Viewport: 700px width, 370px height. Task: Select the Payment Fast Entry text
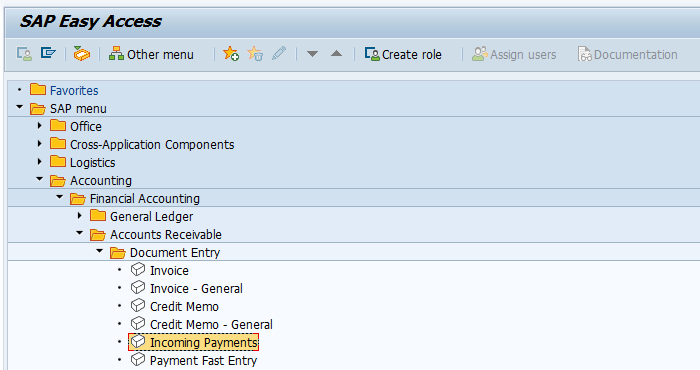204,361
